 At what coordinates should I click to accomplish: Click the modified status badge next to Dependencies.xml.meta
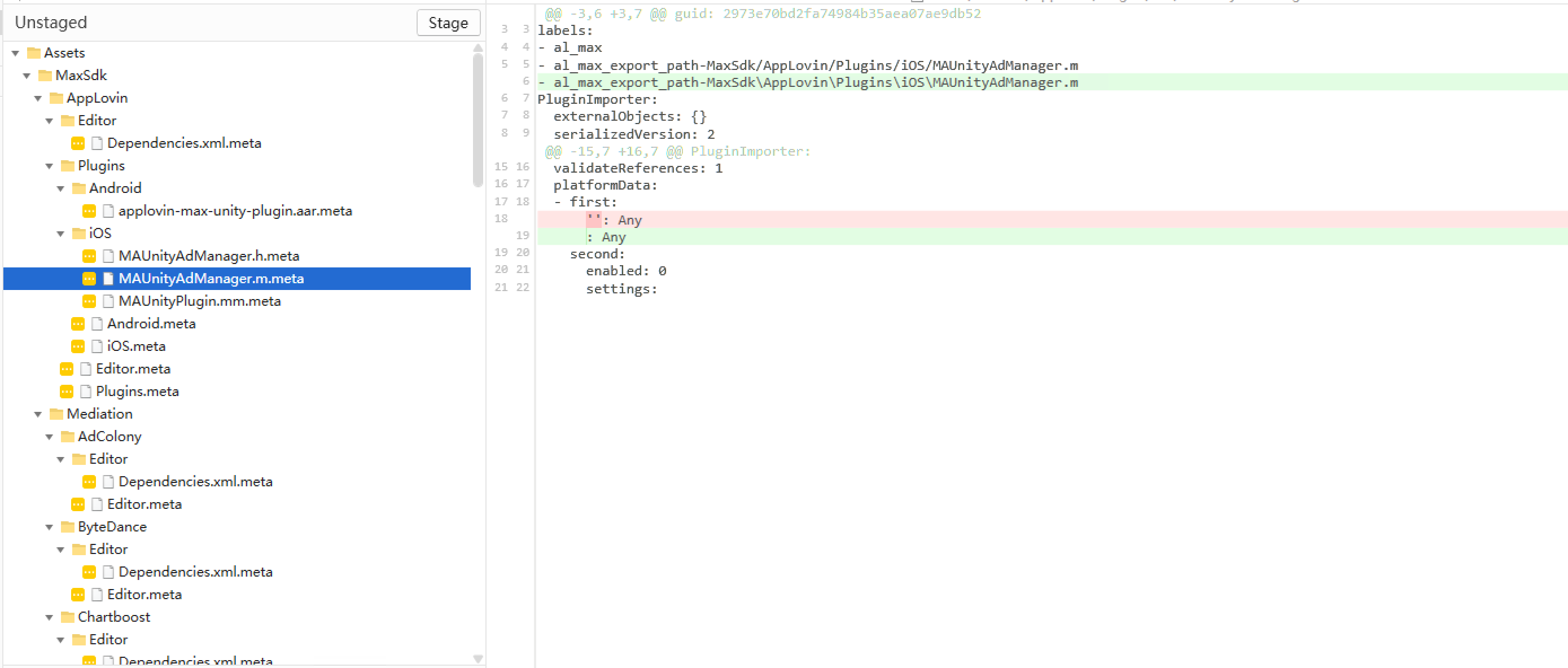[x=78, y=143]
